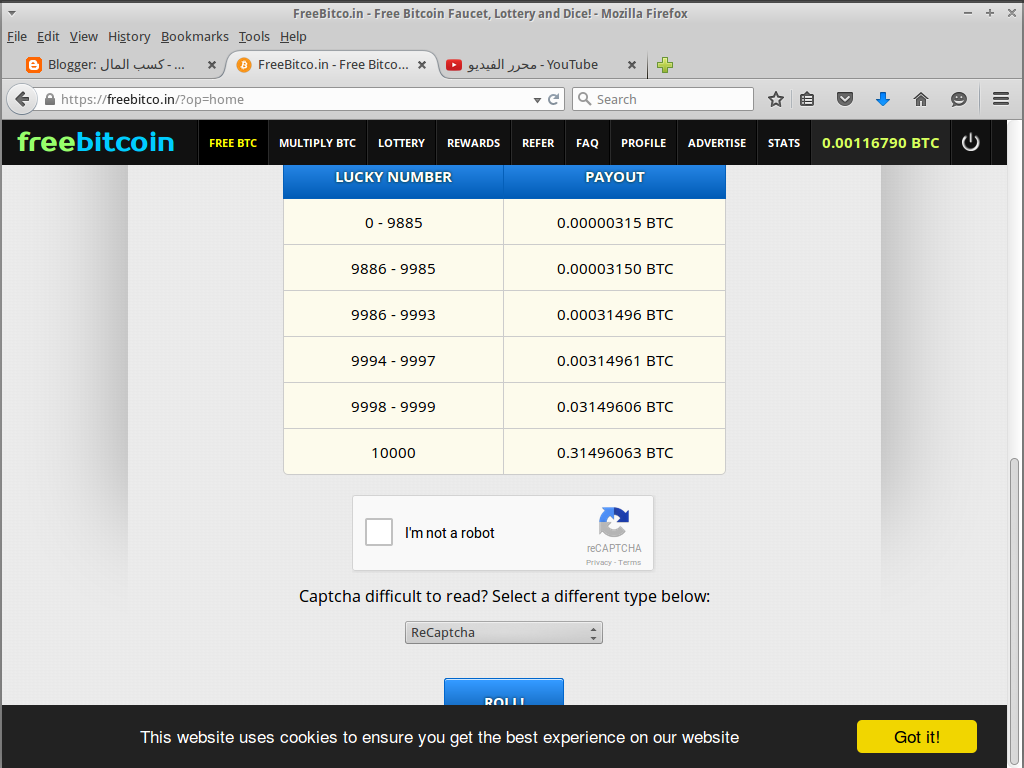Screen dimensions: 1024x768
Task: Bookmark this page with the star icon
Action: pyautogui.click(x=775, y=99)
